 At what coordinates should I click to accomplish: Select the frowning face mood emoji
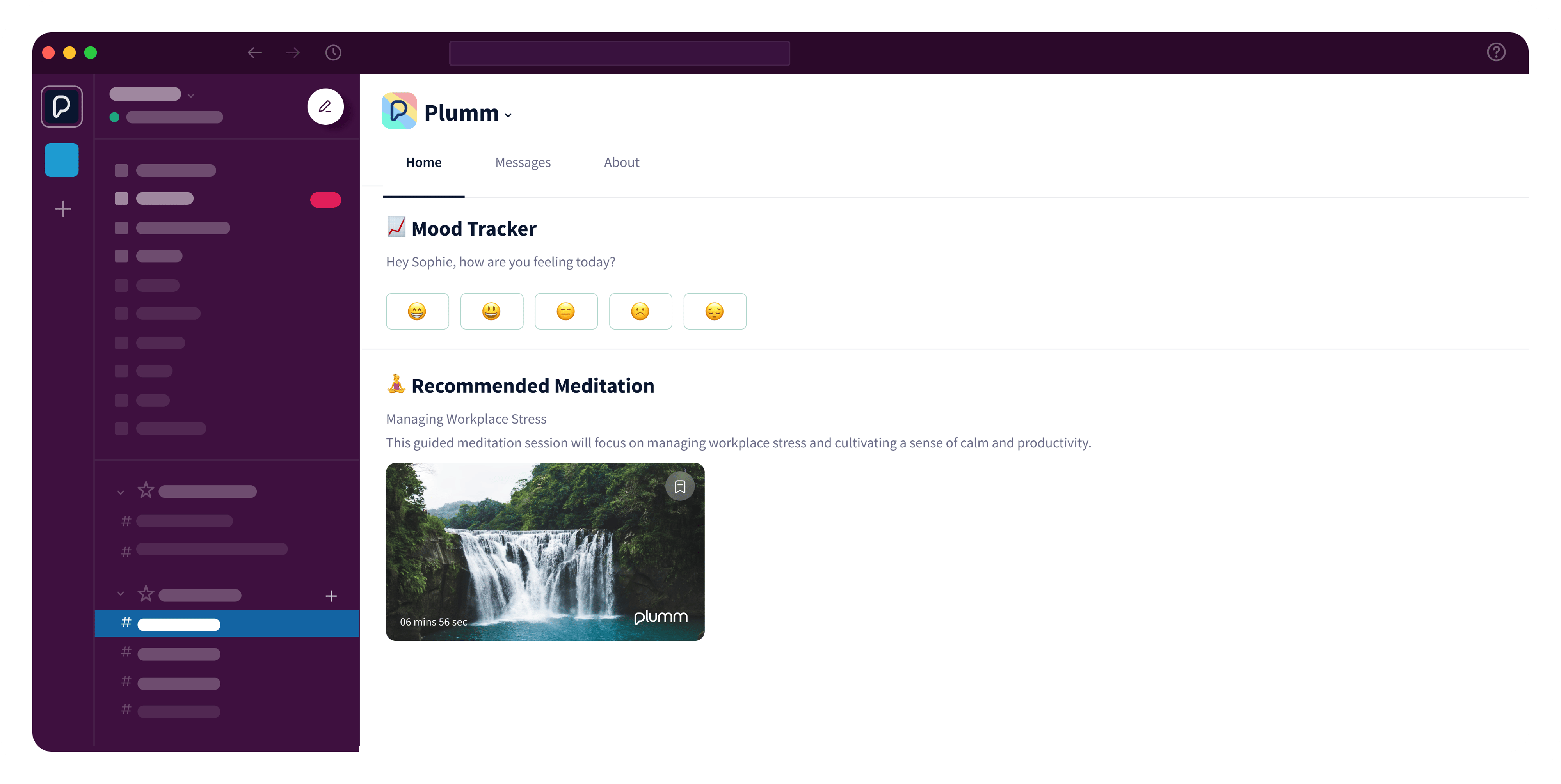[640, 311]
